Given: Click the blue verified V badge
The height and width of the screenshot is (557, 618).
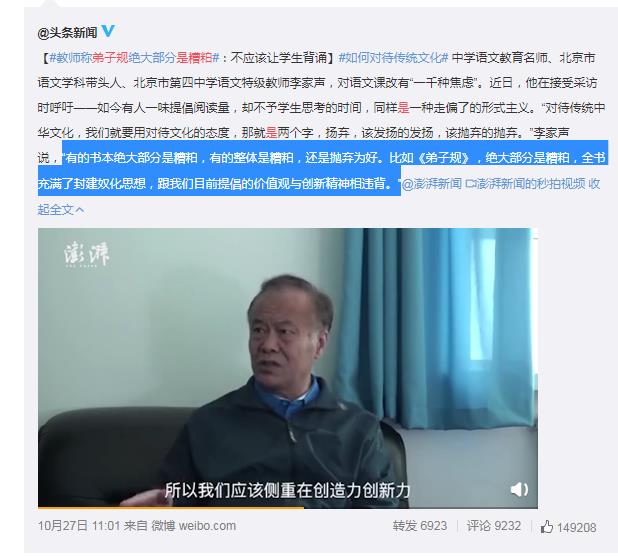Looking at the screenshot, I should pos(108,31).
